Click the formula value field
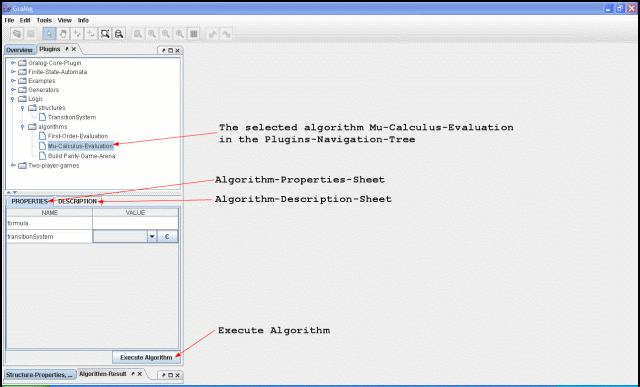 click(135, 223)
